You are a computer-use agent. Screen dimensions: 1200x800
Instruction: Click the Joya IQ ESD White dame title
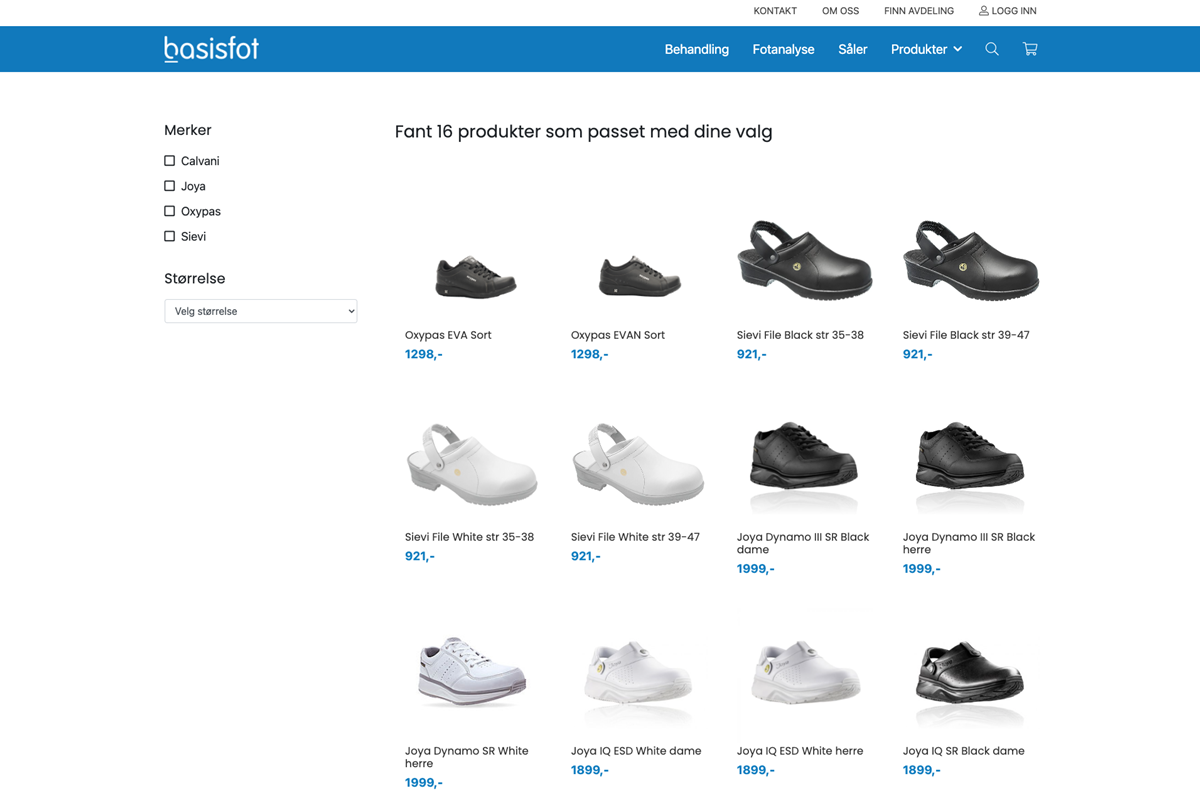point(636,751)
